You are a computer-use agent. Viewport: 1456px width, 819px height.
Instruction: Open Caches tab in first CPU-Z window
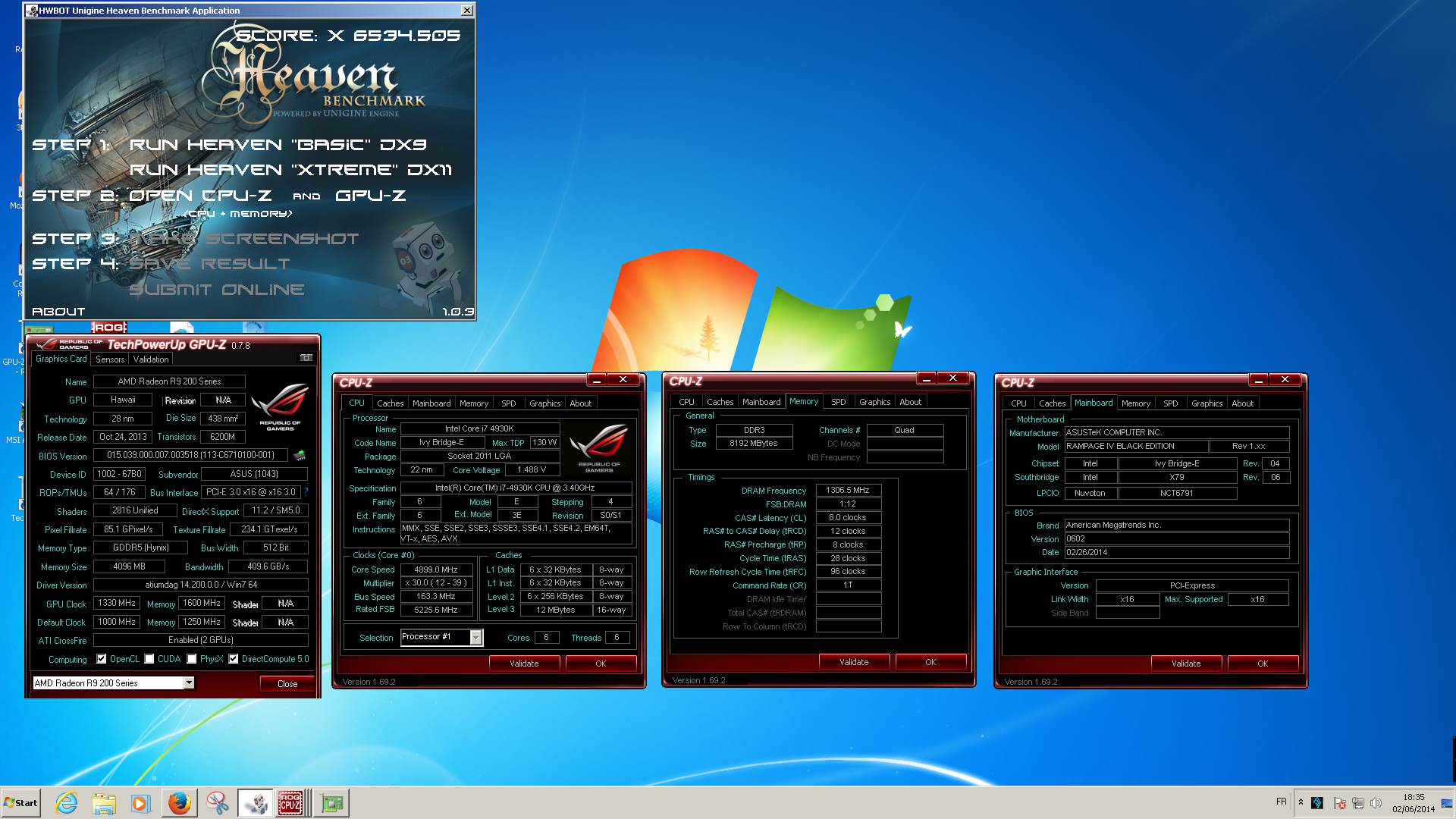pos(391,403)
